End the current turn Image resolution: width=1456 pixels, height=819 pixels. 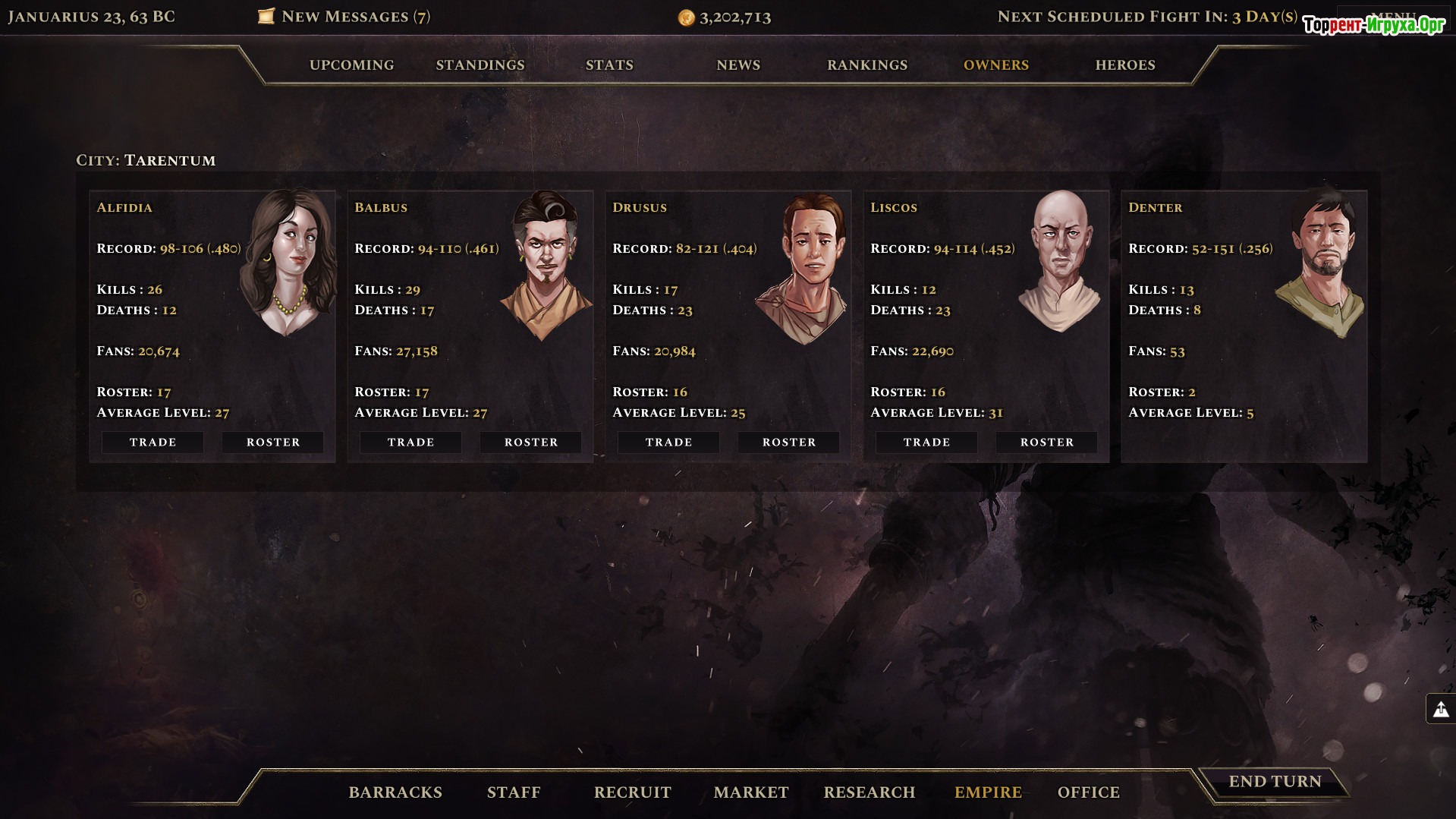1275,782
